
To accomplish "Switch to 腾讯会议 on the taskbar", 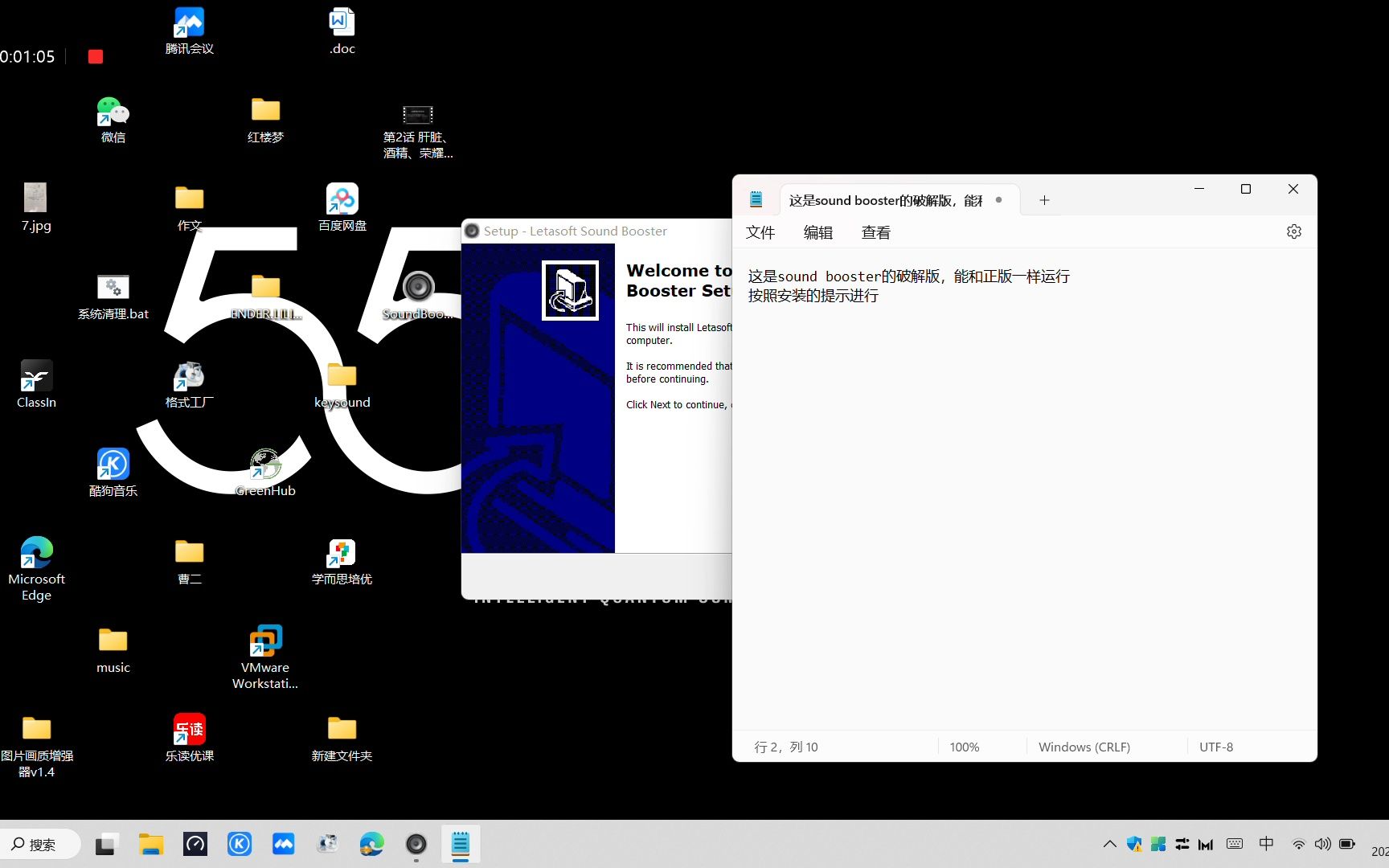I will click(284, 844).
